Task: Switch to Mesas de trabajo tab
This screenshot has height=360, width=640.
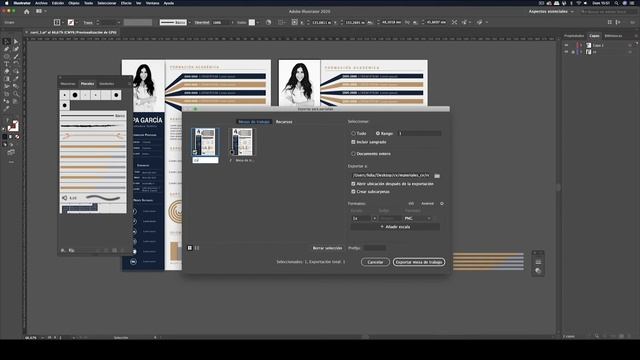Action: [254, 122]
